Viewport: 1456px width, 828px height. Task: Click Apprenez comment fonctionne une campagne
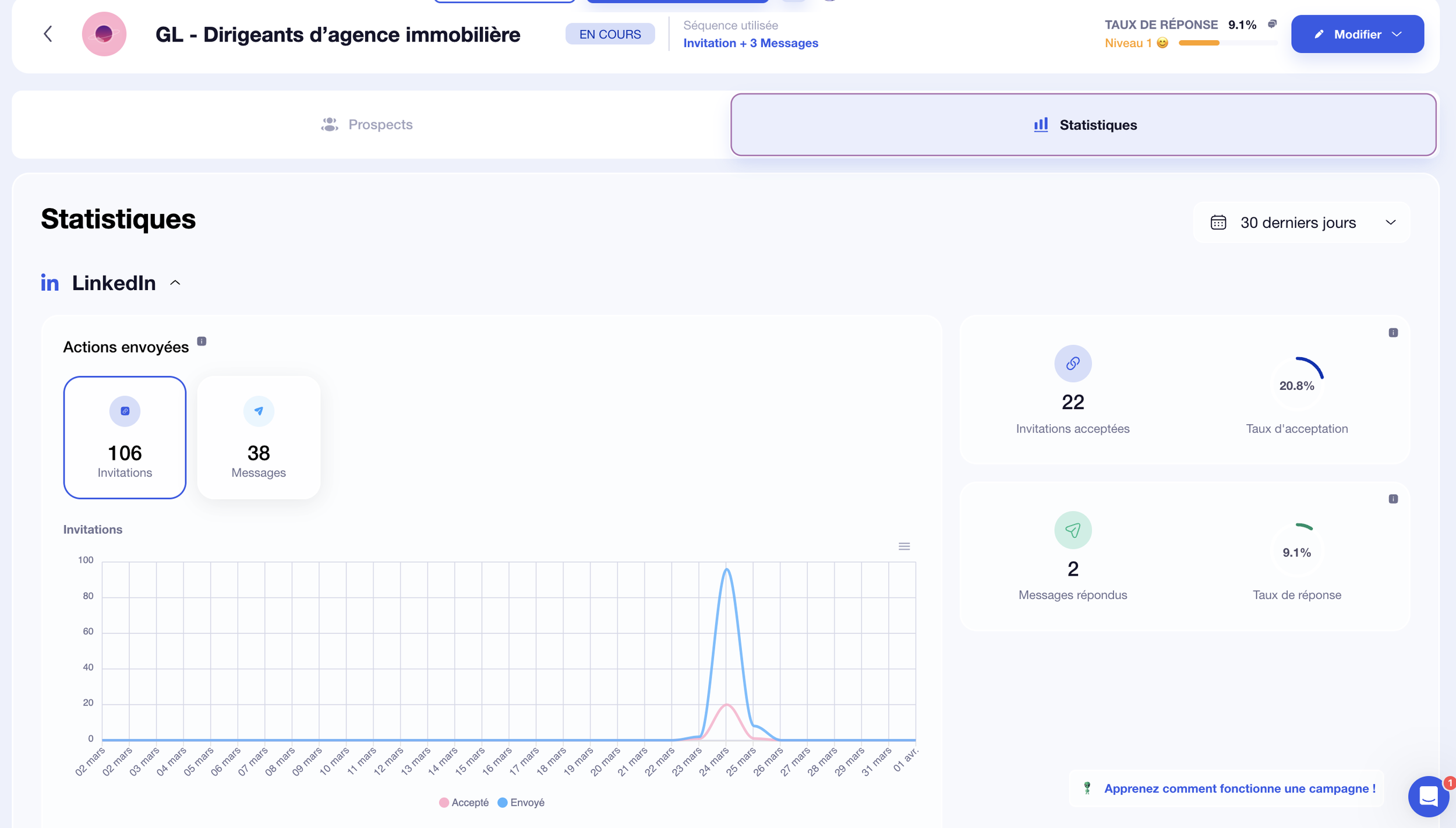[1239, 788]
